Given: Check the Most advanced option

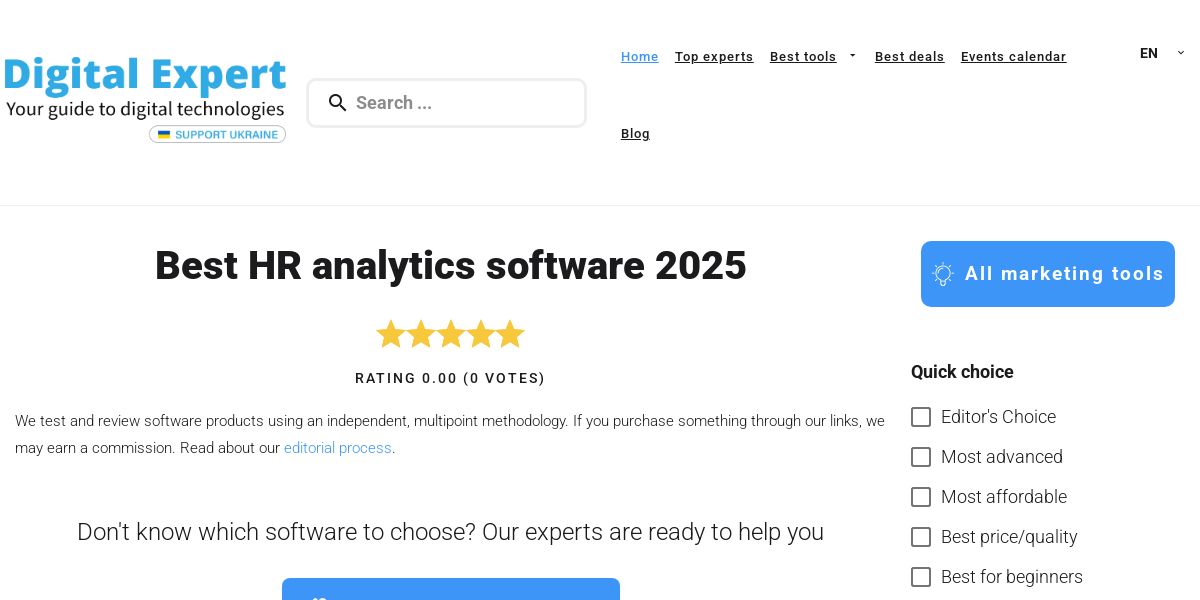Looking at the screenshot, I should pos(921,457).
